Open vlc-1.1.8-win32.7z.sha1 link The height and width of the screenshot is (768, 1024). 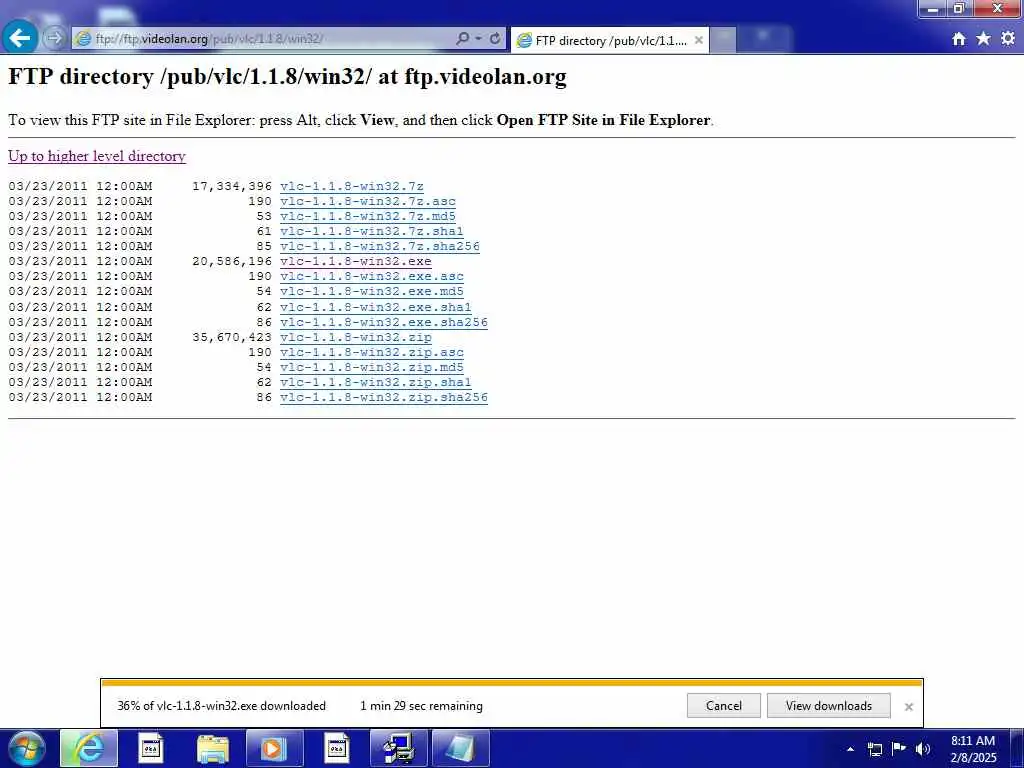point(372,231)
